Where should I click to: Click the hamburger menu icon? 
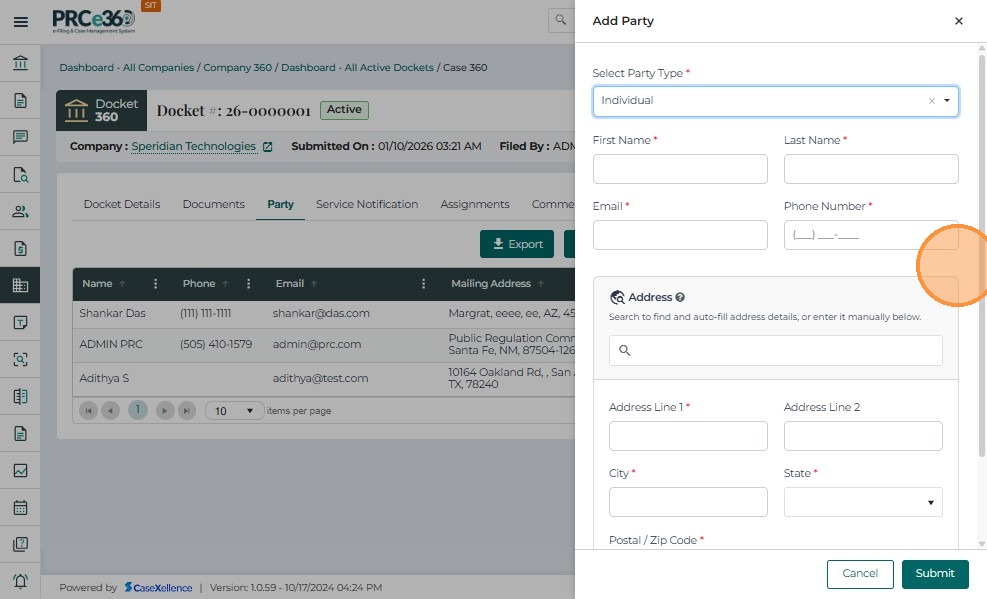[x=20, y=21]
